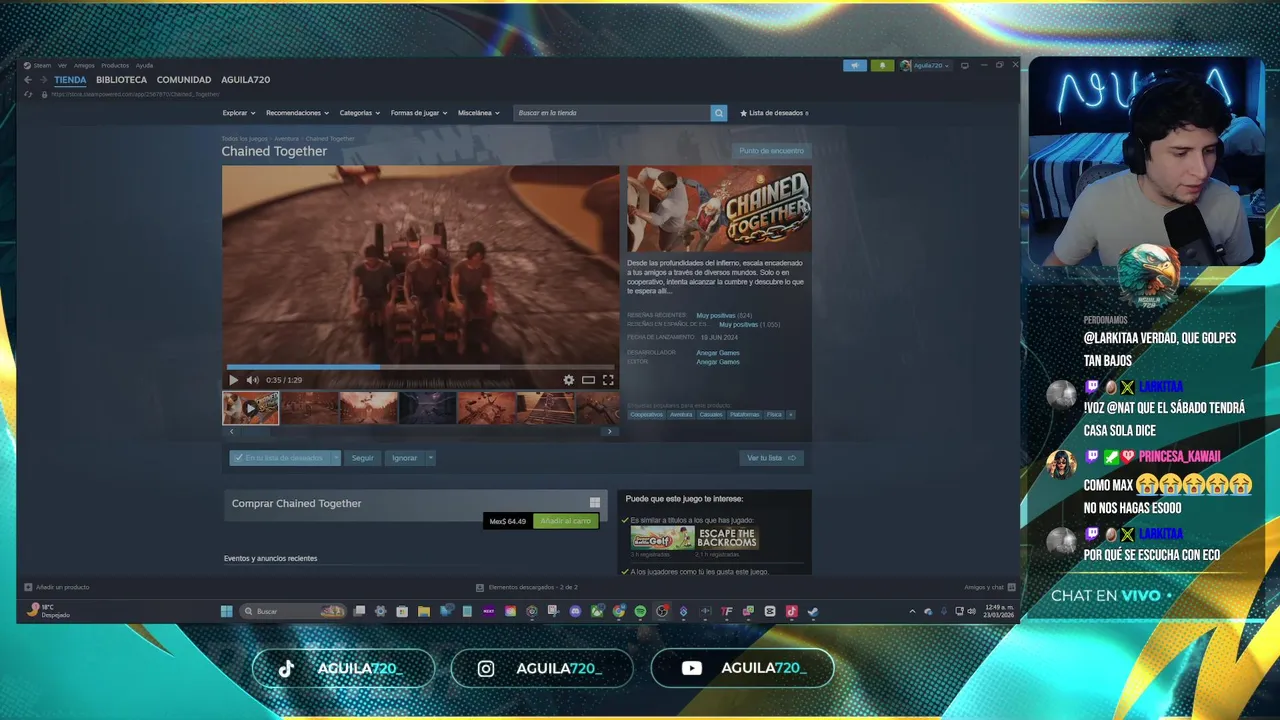The height and width of the screenshot is (720, 1280).
Task: Open the Amigos menu
Action: coord(84,66)
